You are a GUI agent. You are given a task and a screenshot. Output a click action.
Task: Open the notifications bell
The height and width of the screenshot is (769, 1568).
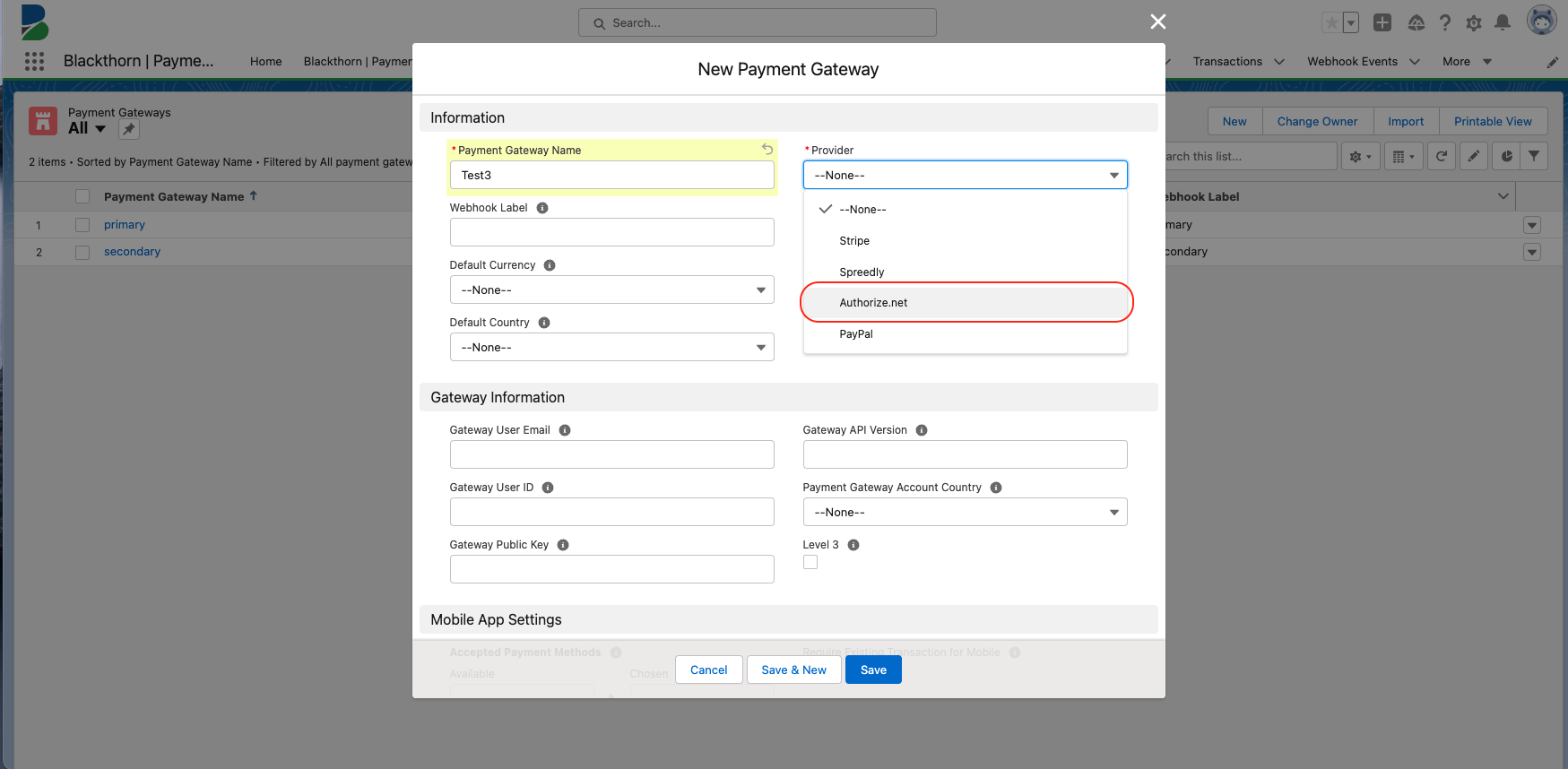coord(1503,22)
